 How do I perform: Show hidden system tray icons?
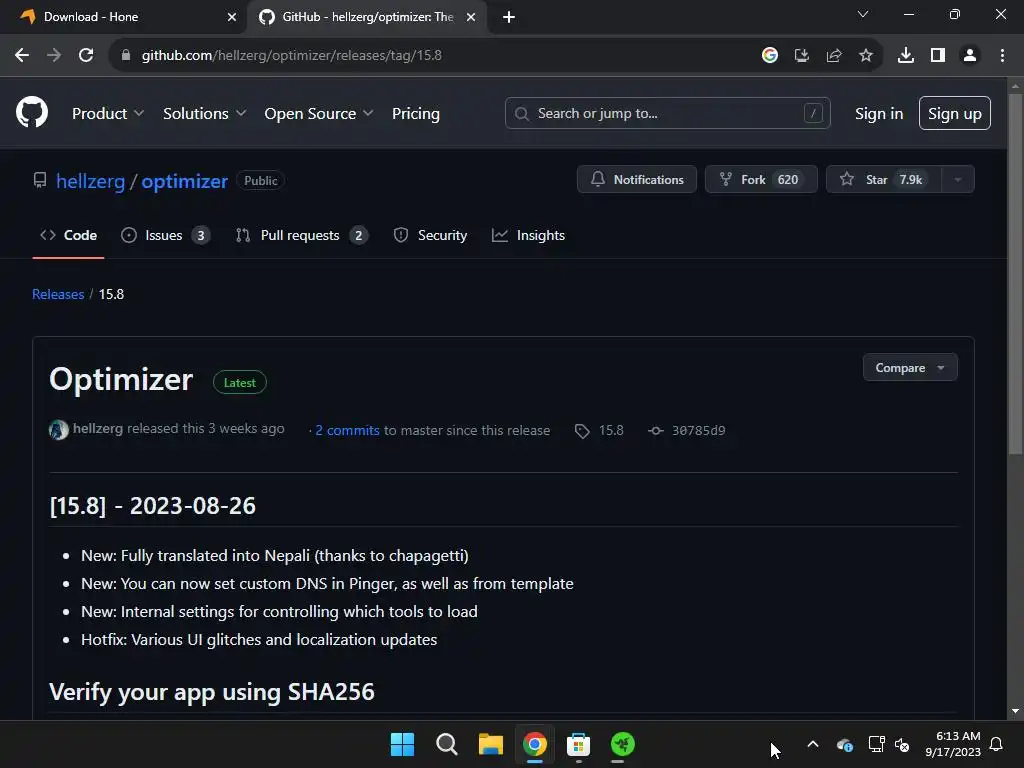pos(813,744)
